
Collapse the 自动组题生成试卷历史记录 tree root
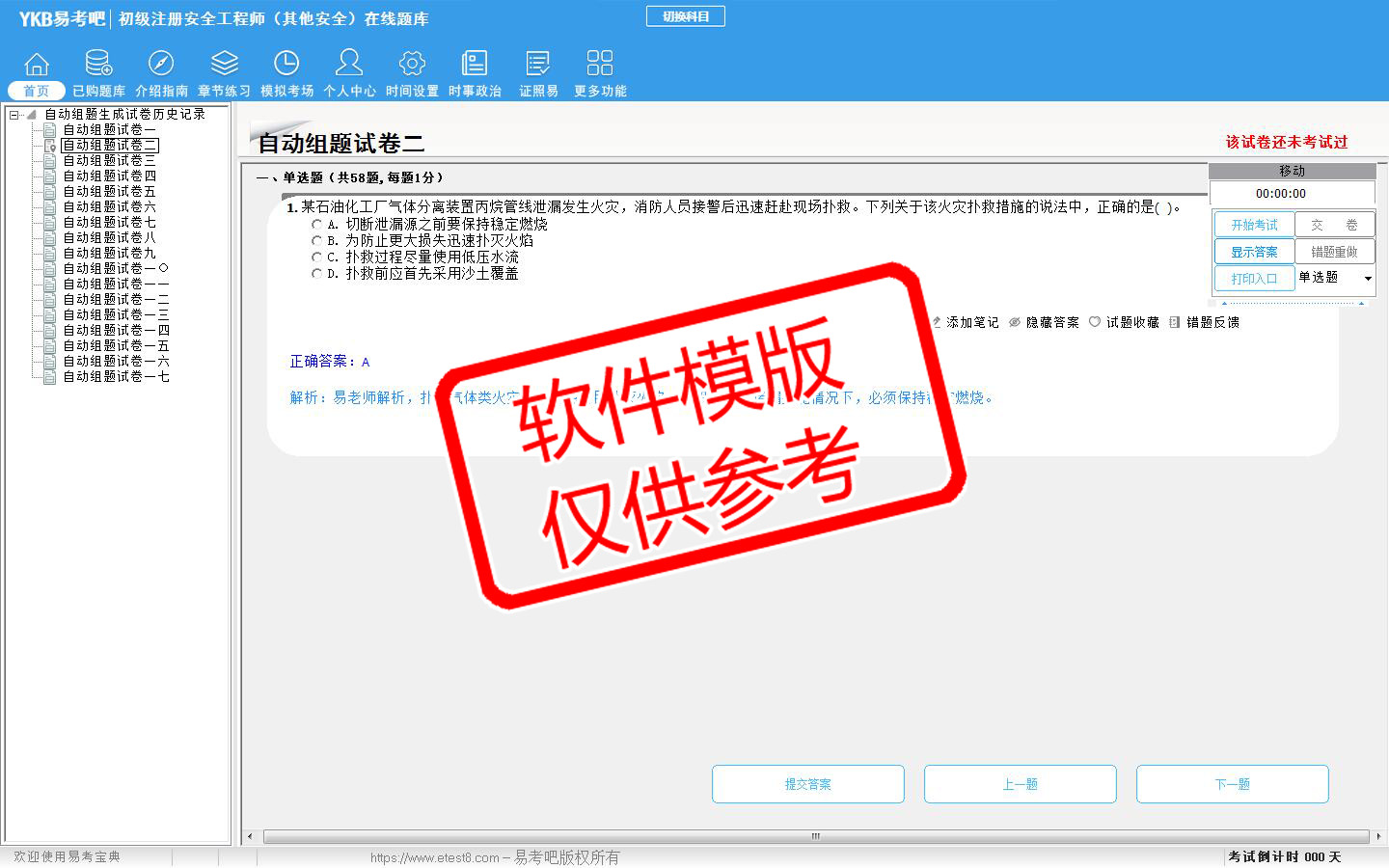point(14,115)
